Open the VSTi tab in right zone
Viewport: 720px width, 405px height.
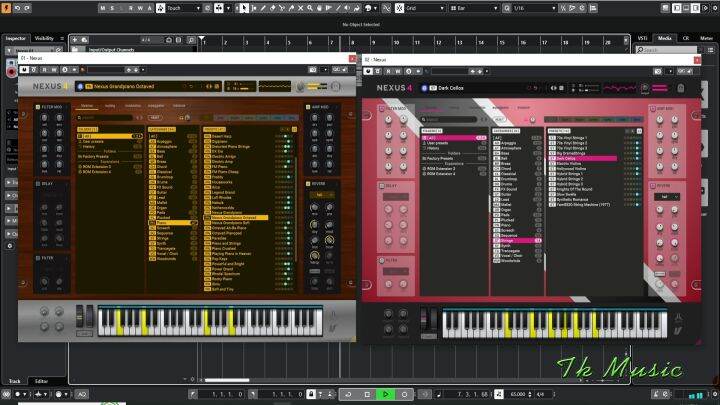643,38
